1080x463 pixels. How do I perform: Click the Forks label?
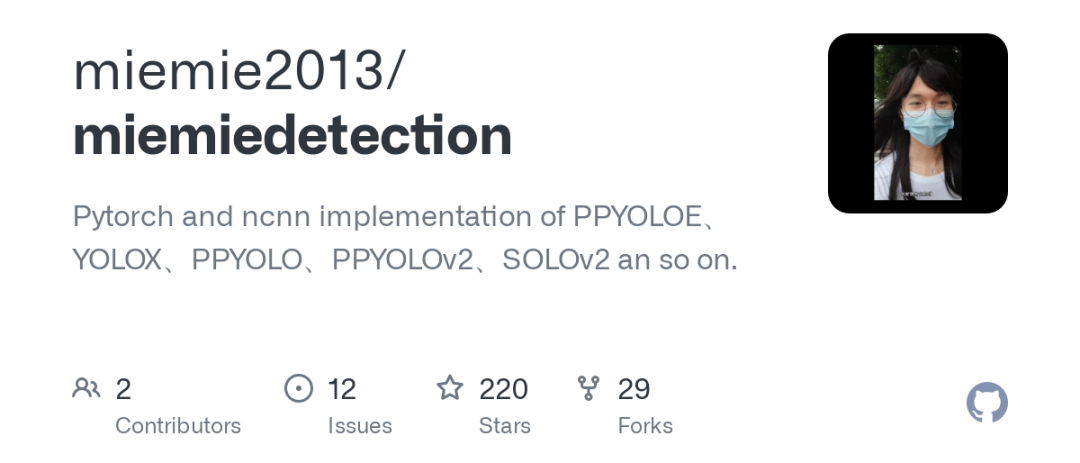coord(645,426)
